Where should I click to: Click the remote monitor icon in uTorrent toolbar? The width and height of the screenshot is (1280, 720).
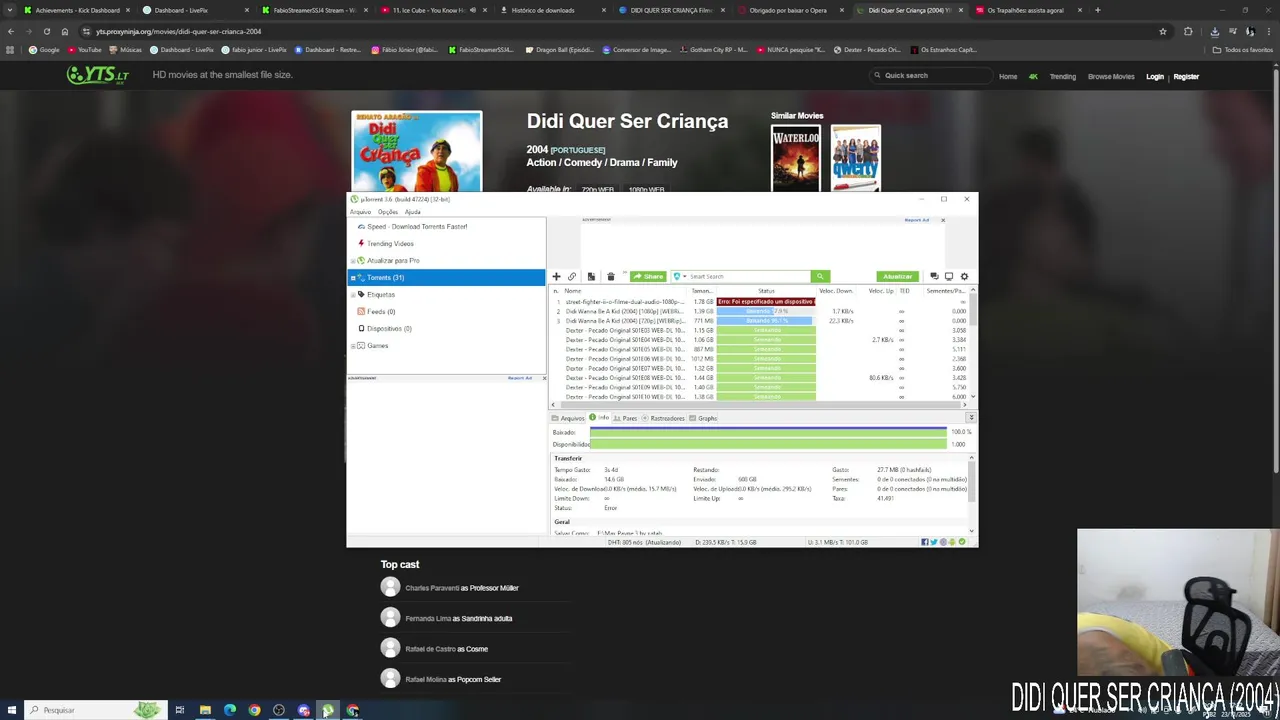949,276
